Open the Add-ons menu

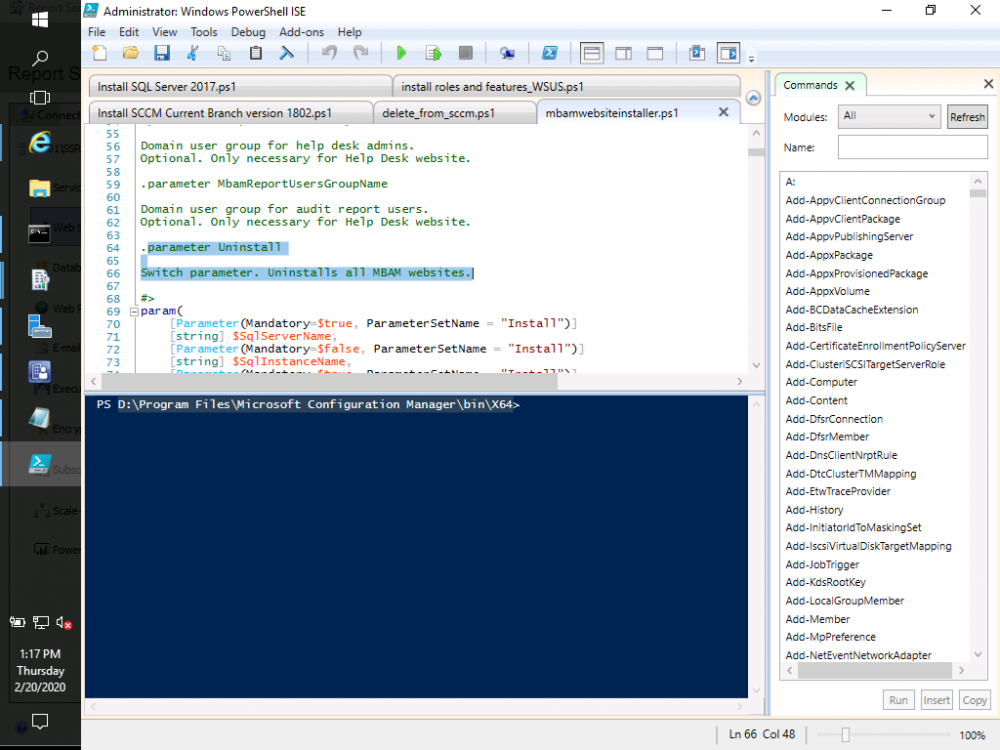[302, 32]
